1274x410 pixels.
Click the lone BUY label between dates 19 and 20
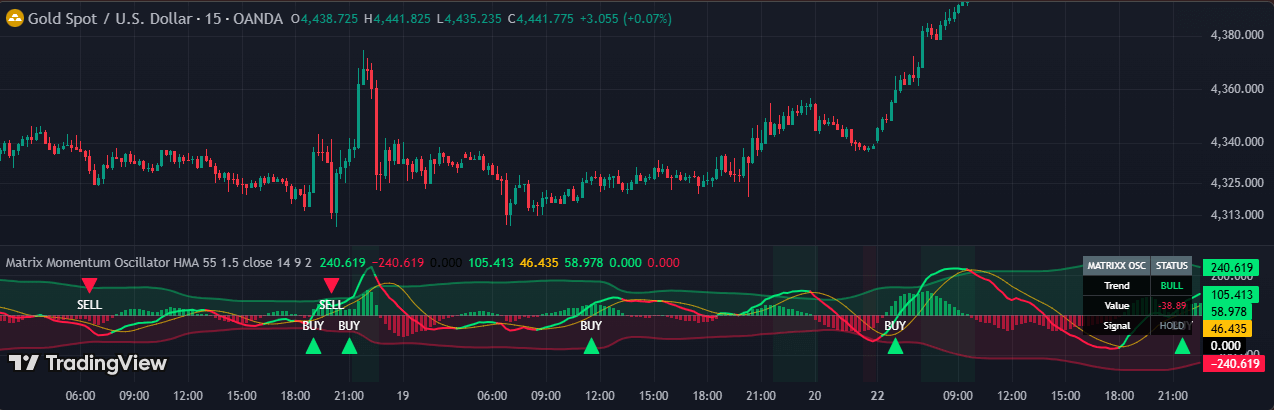click(591, 325)
